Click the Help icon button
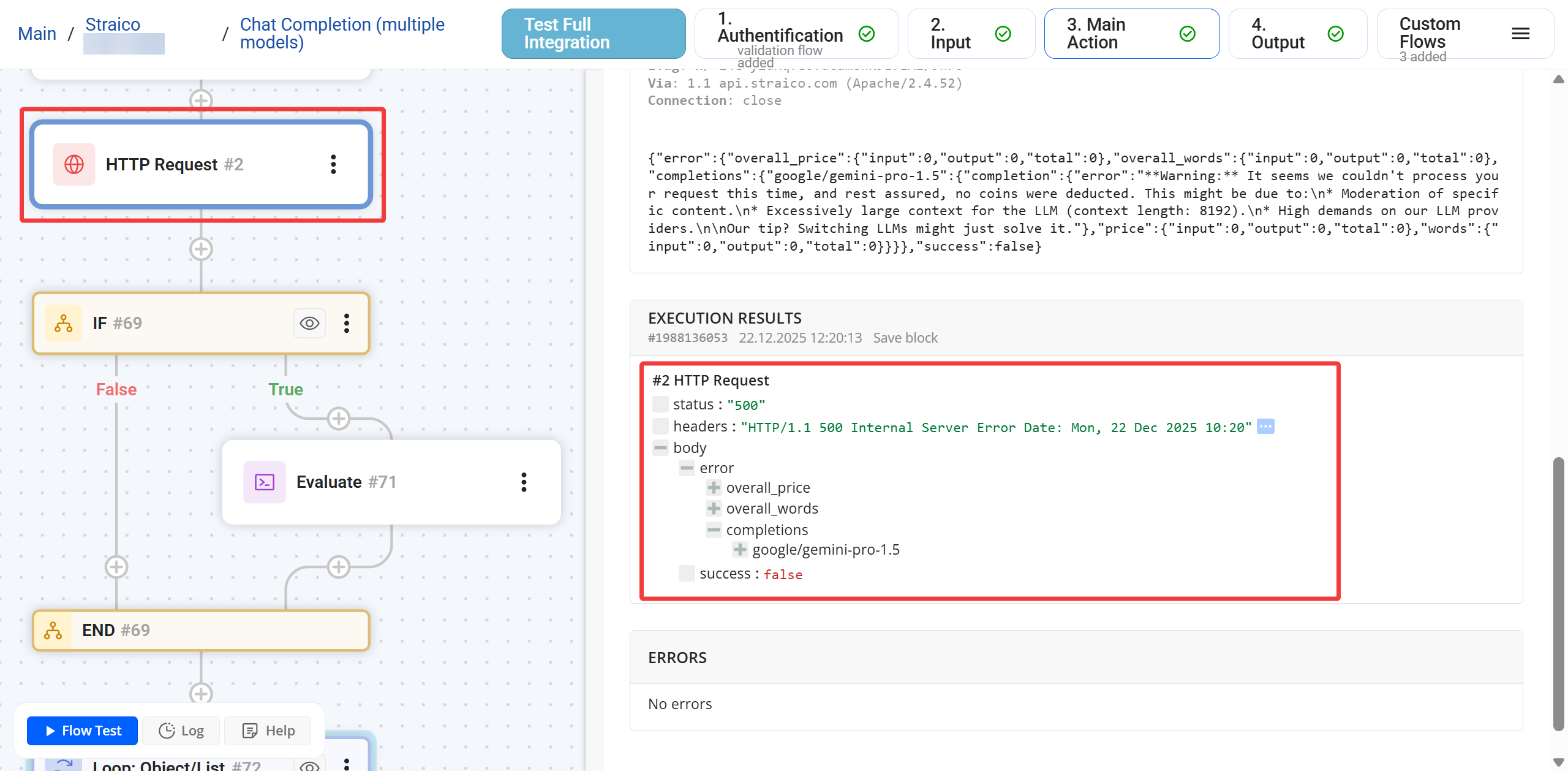 251,731
